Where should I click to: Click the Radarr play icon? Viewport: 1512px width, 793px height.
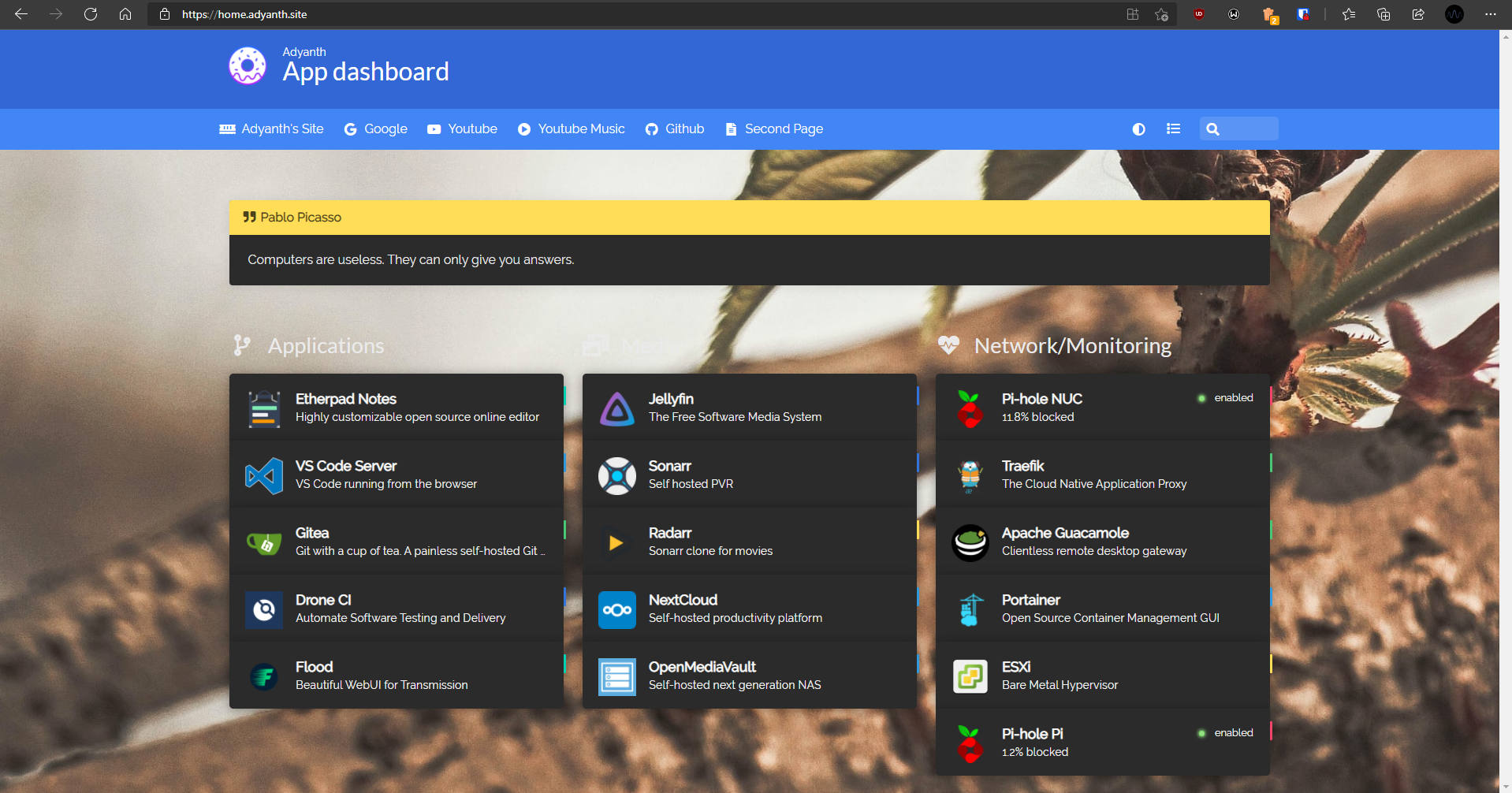pyautogui.click(x=616, y=542)
